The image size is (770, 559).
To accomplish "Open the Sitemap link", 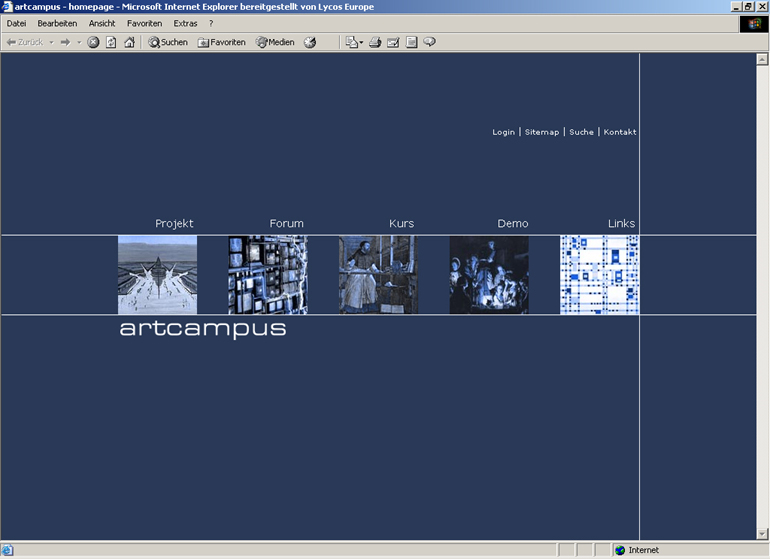I will pos(542,132).
